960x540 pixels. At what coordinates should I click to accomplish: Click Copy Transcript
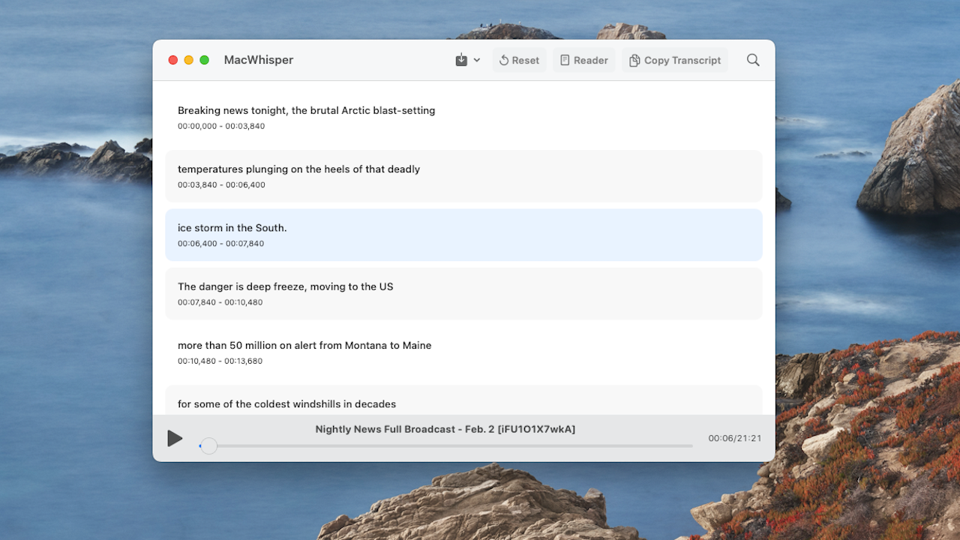pyautogui.click(x=675, y=60)
